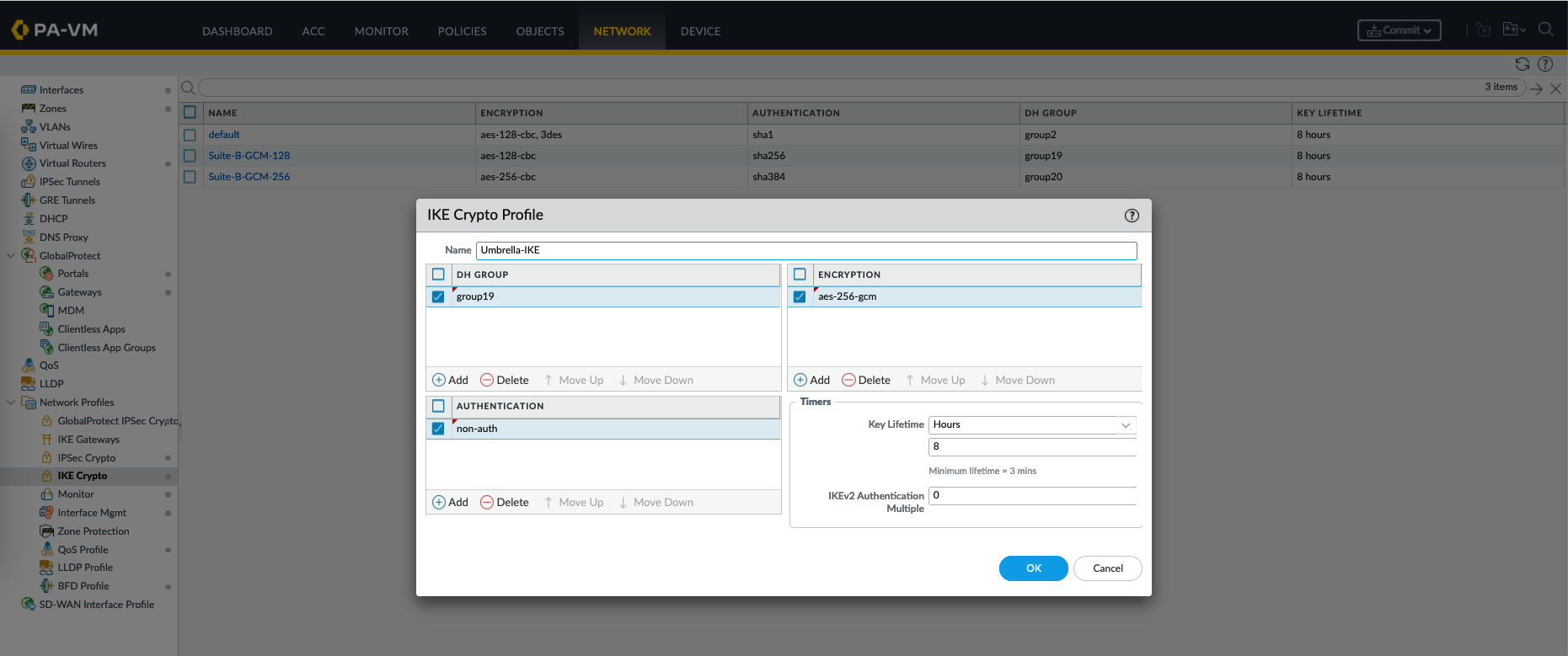Toggle the aes-256-gcm checkbox
The image size is (1568, 656).
[x=800, y=296]
